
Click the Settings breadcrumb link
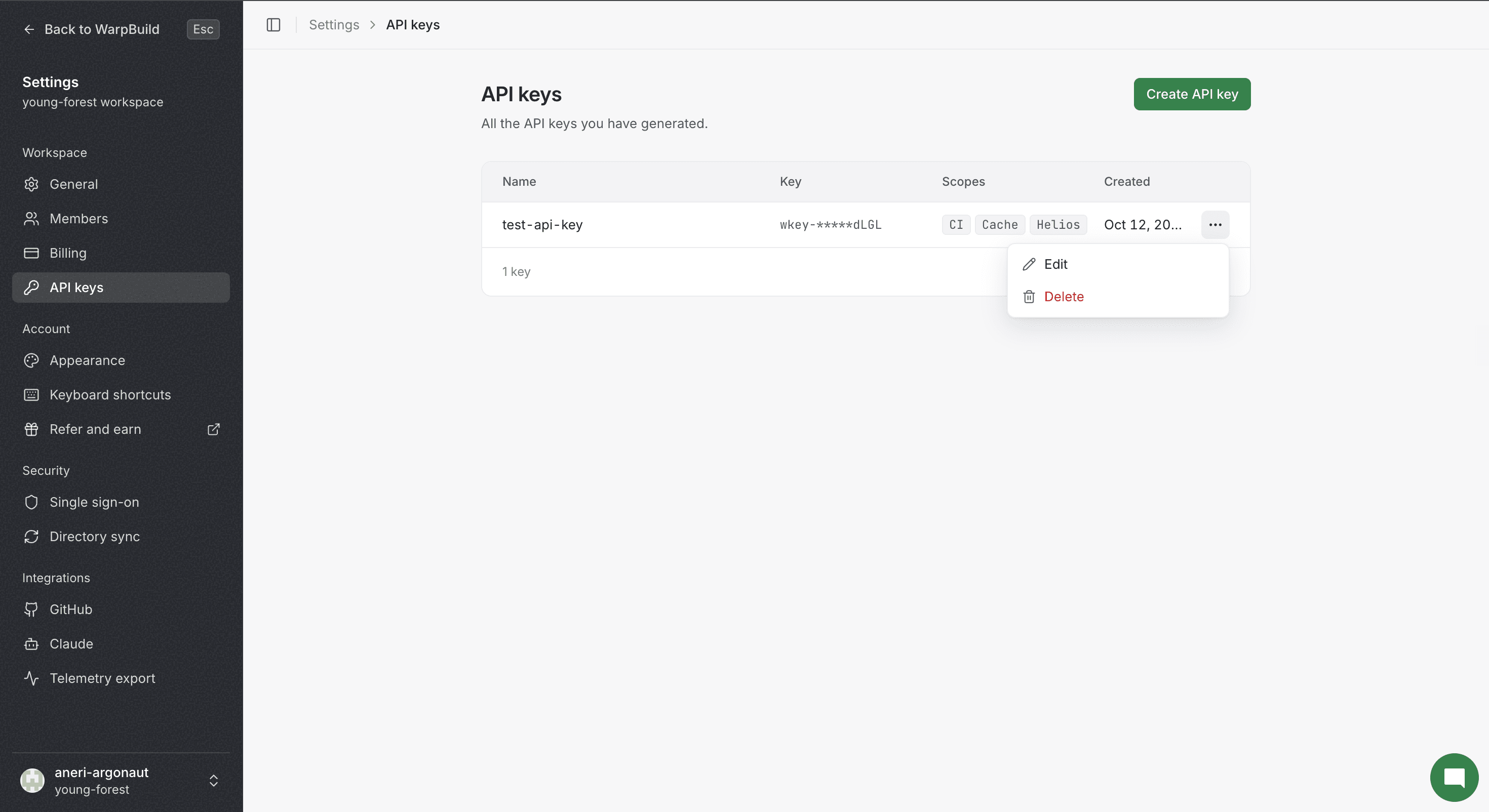coord(334,25)
